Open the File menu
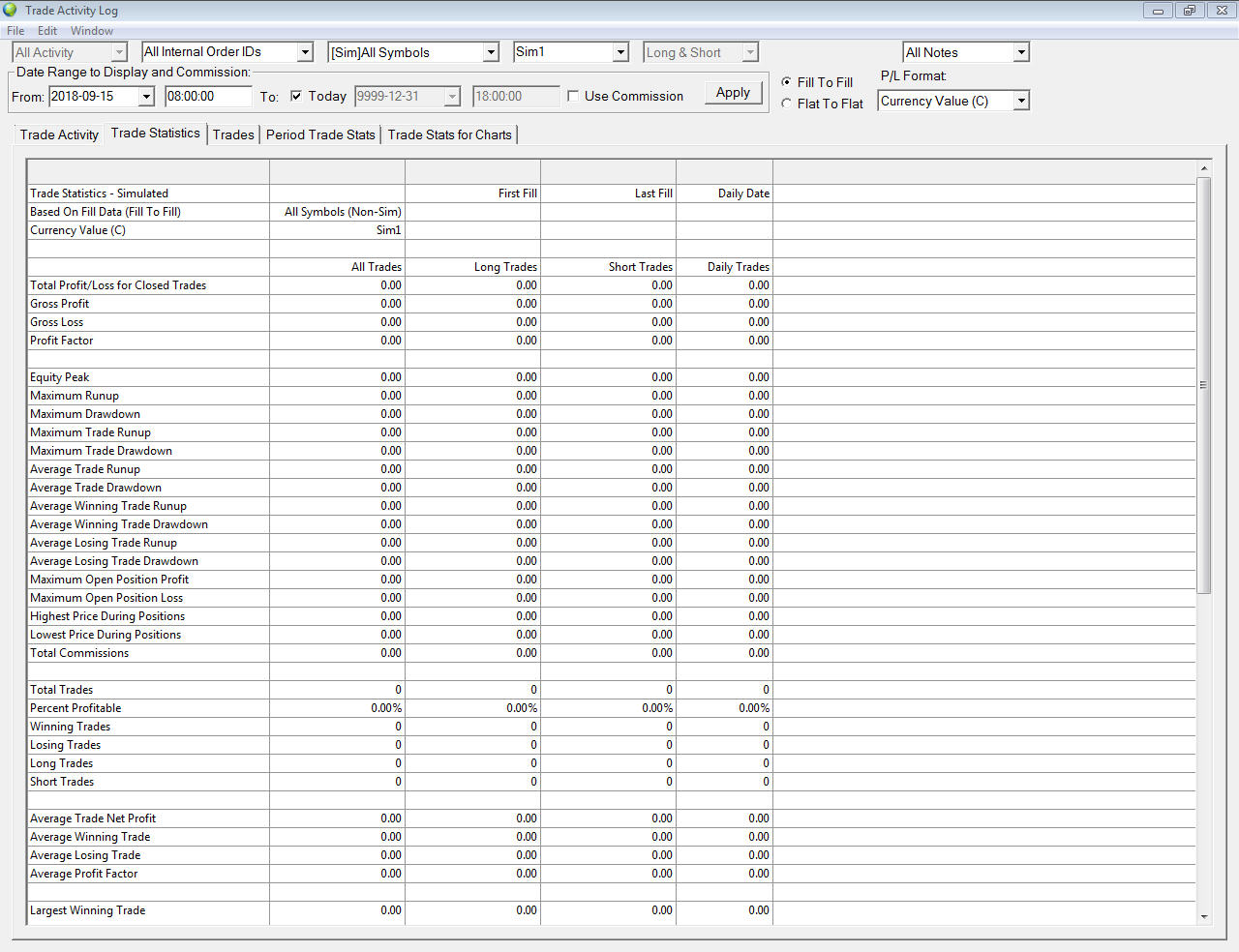This screenshot has width=1239, height=952. click(15, 31)
